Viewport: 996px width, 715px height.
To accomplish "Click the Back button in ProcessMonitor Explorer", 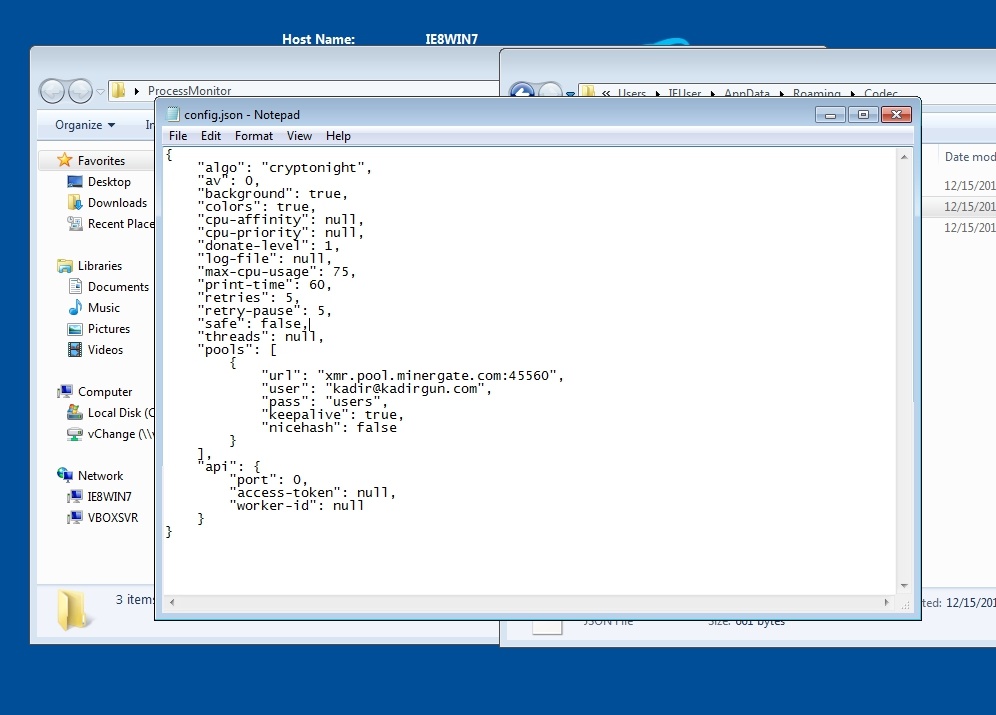I will [x=52, y=91].
